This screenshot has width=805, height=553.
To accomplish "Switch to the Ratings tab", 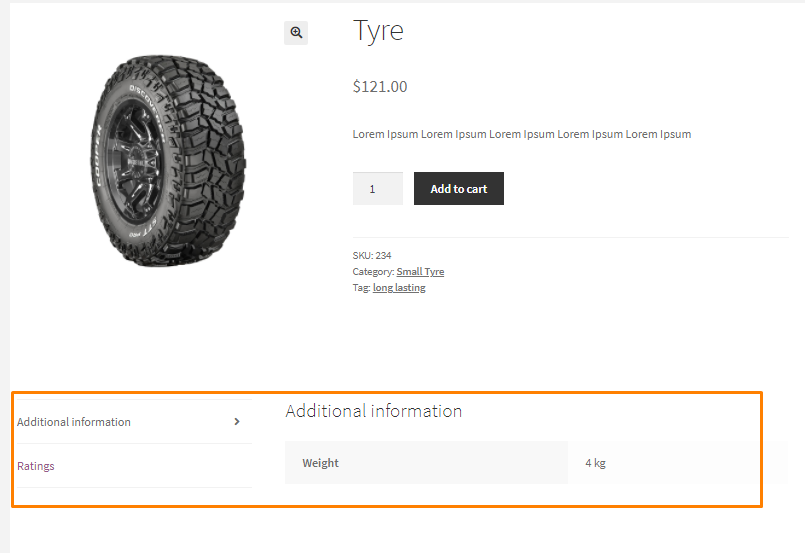I will pyautogui.click(x=35, y=466).
